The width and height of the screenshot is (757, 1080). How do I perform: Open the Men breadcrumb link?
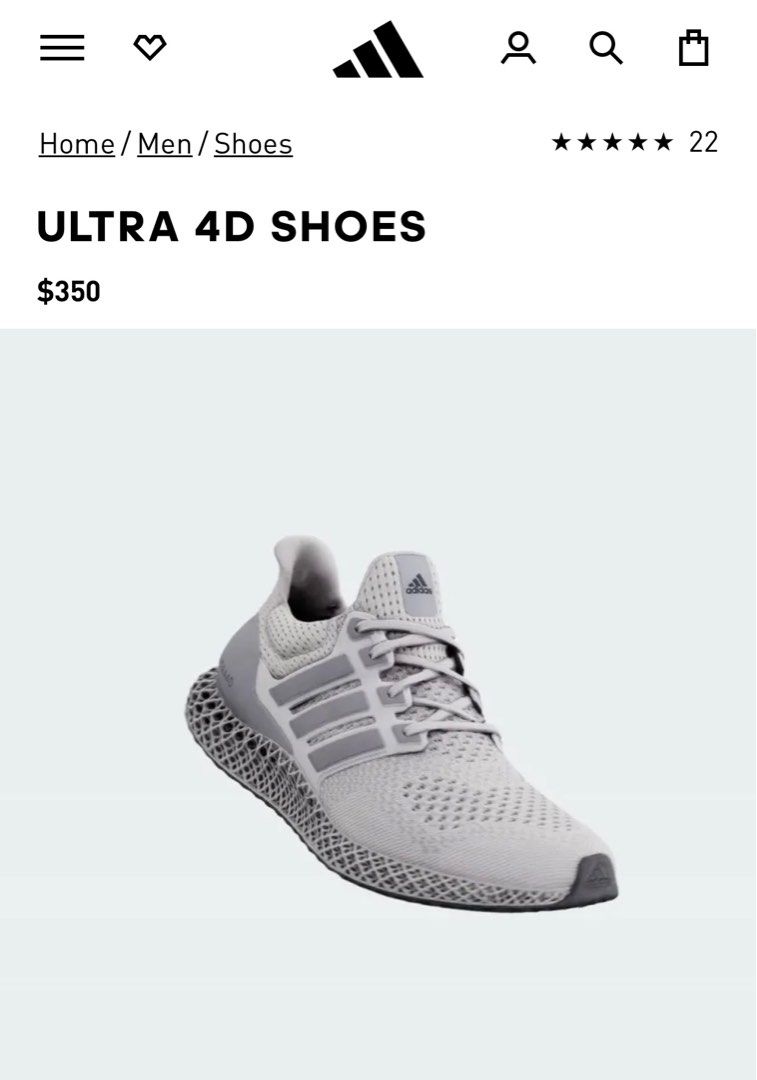coord(165,144)
